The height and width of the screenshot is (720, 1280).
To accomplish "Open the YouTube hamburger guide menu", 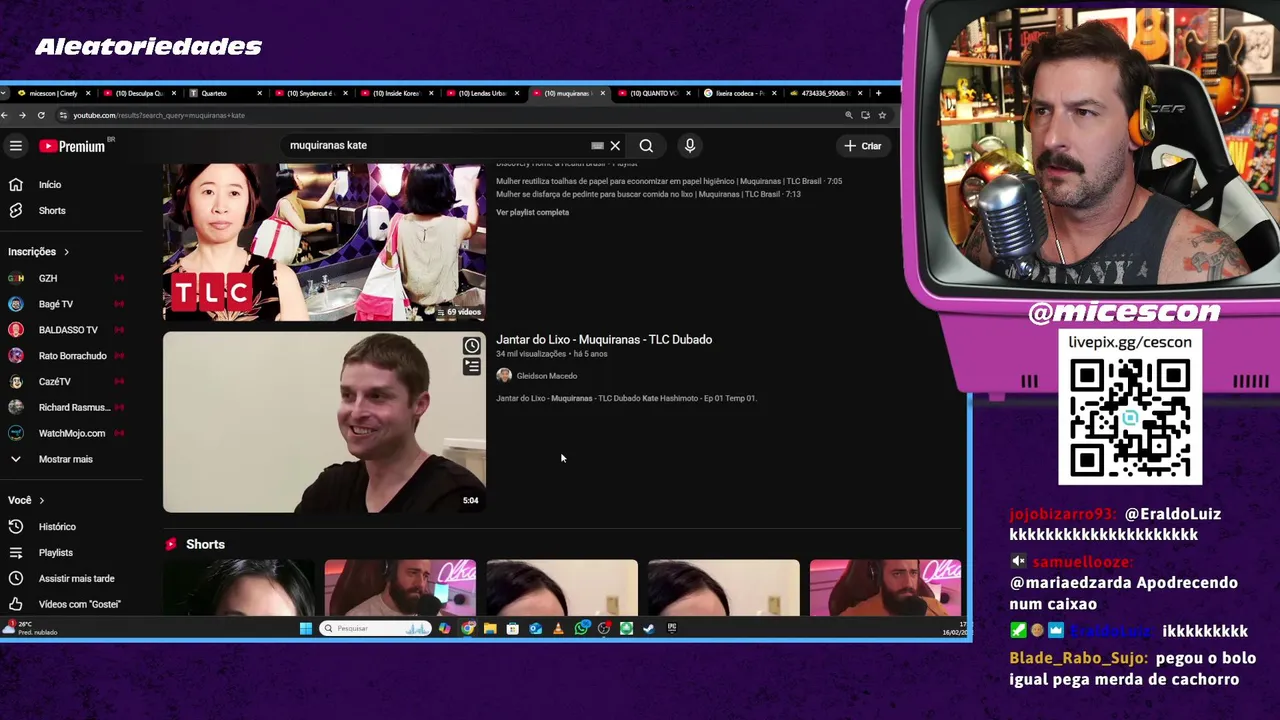I will [16, 146].
